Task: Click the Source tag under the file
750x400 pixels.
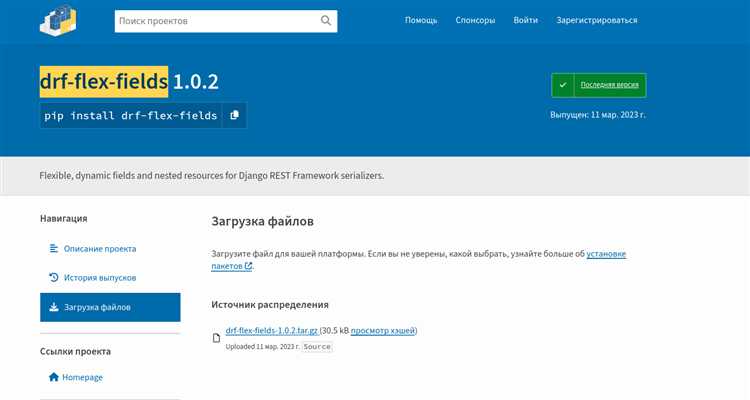Action: click(x=317, y=346)
